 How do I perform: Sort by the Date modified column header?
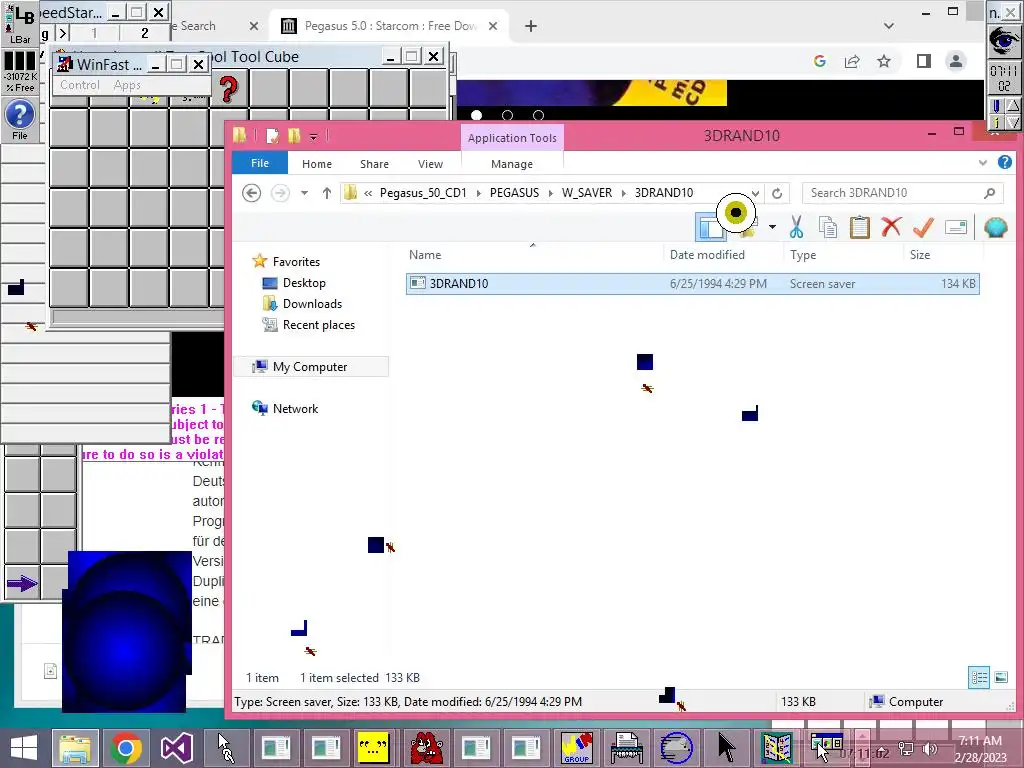(x=707, y=255)
